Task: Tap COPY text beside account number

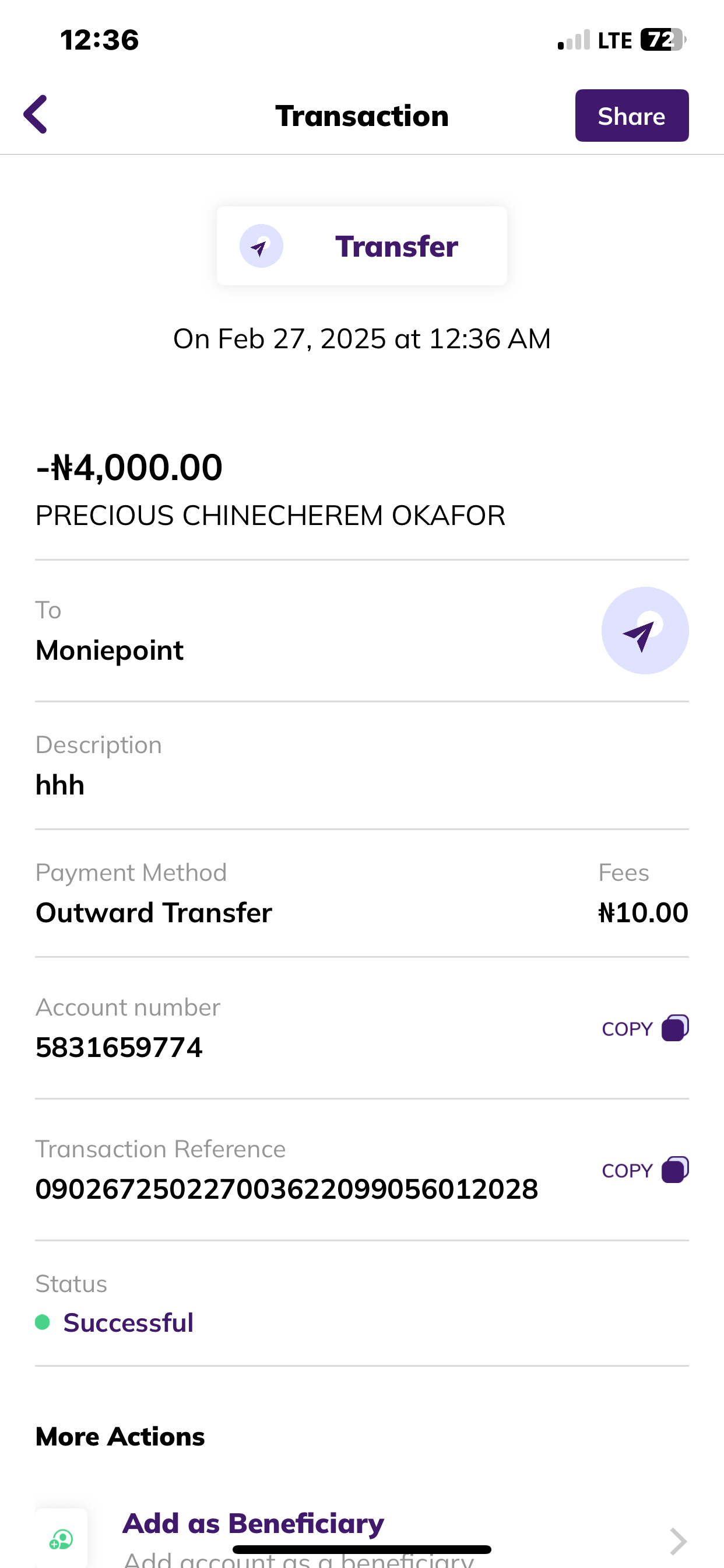Action: [627, 1028]
